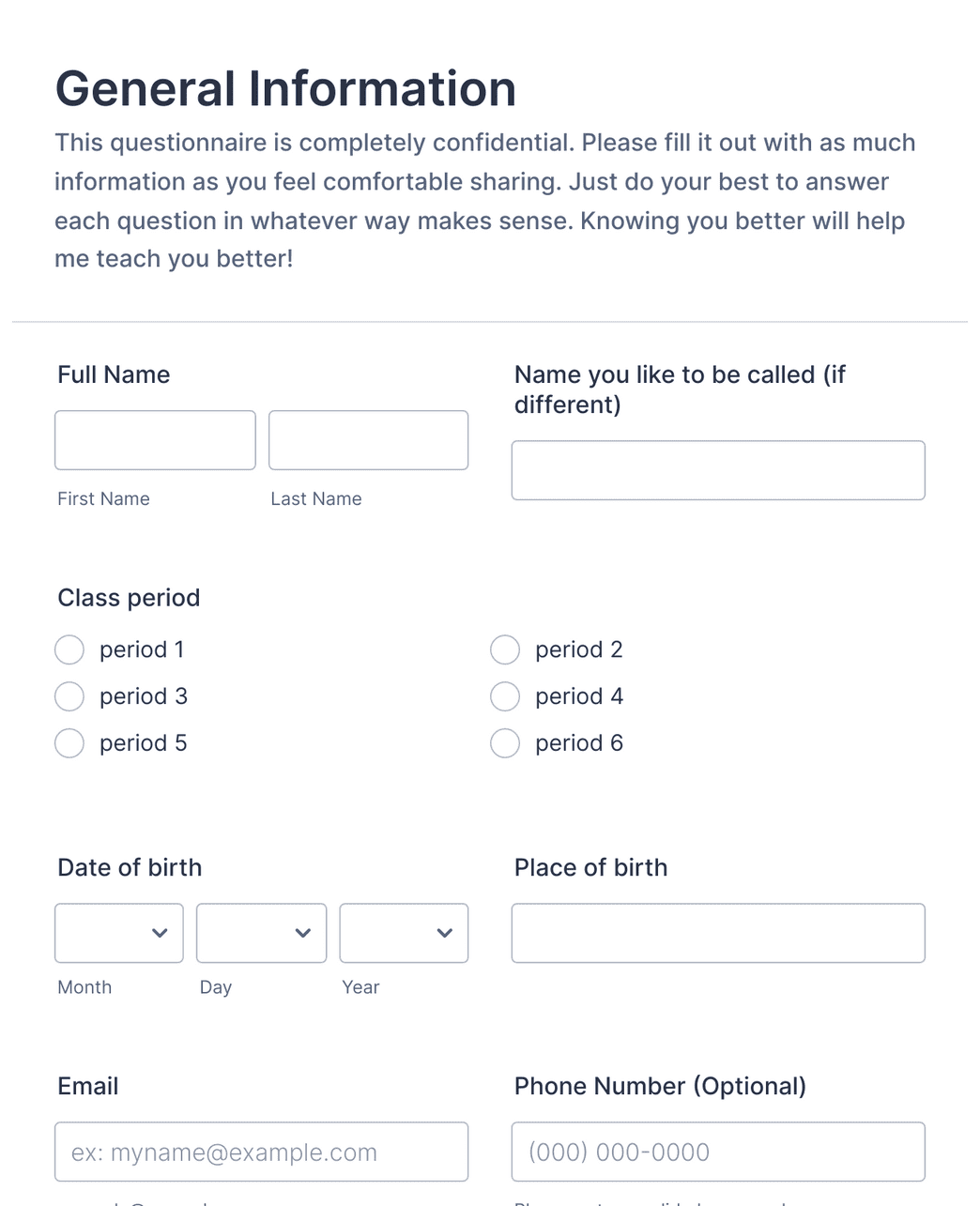980x1206 pixels.
Task: Select the period 2 radio button
Action: point(504,649)
